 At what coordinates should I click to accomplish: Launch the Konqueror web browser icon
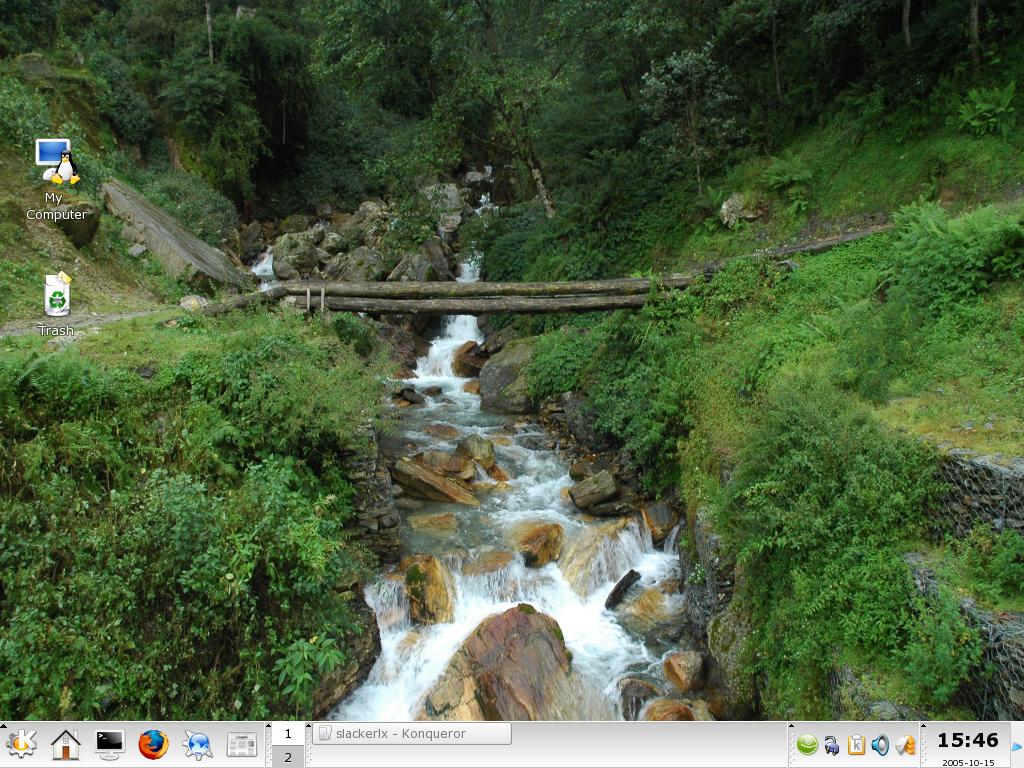[197, 744]
